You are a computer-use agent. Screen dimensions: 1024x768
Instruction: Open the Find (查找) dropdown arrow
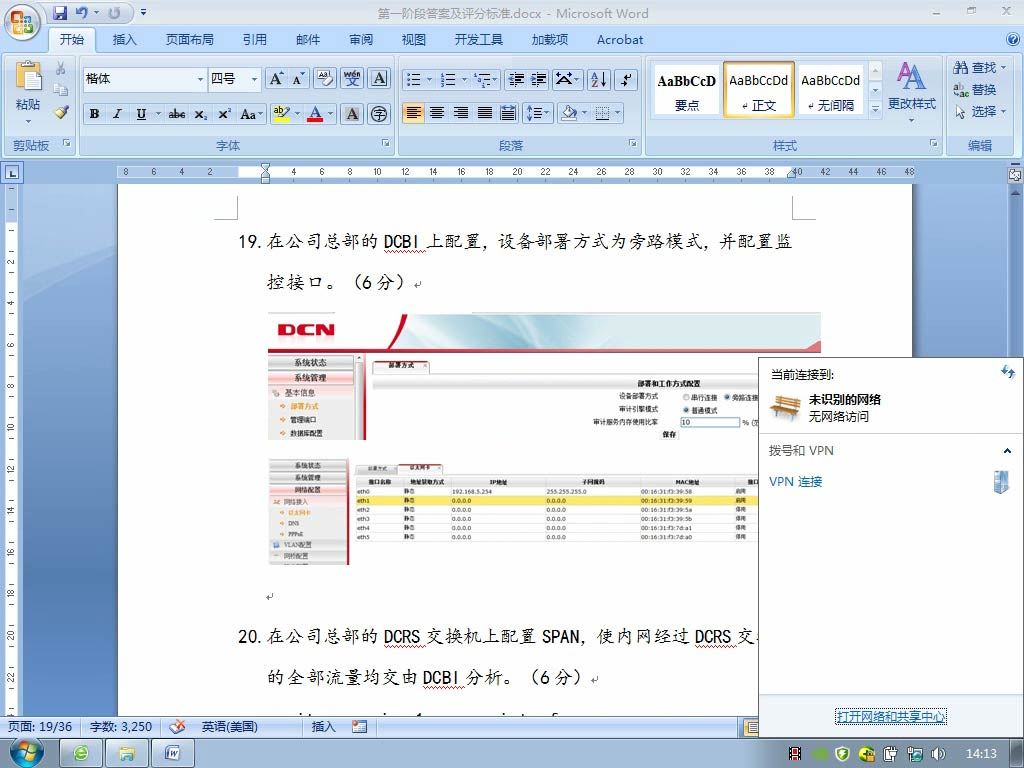(1003, 67)
